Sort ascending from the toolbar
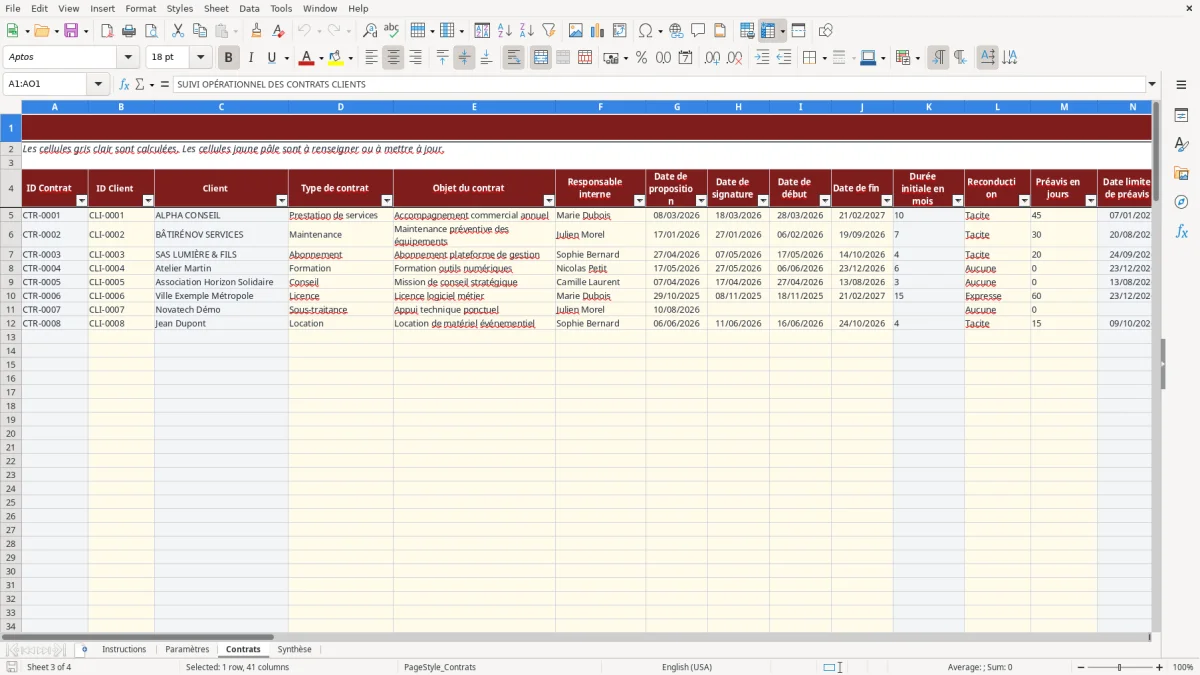 [x=504, y=31]
